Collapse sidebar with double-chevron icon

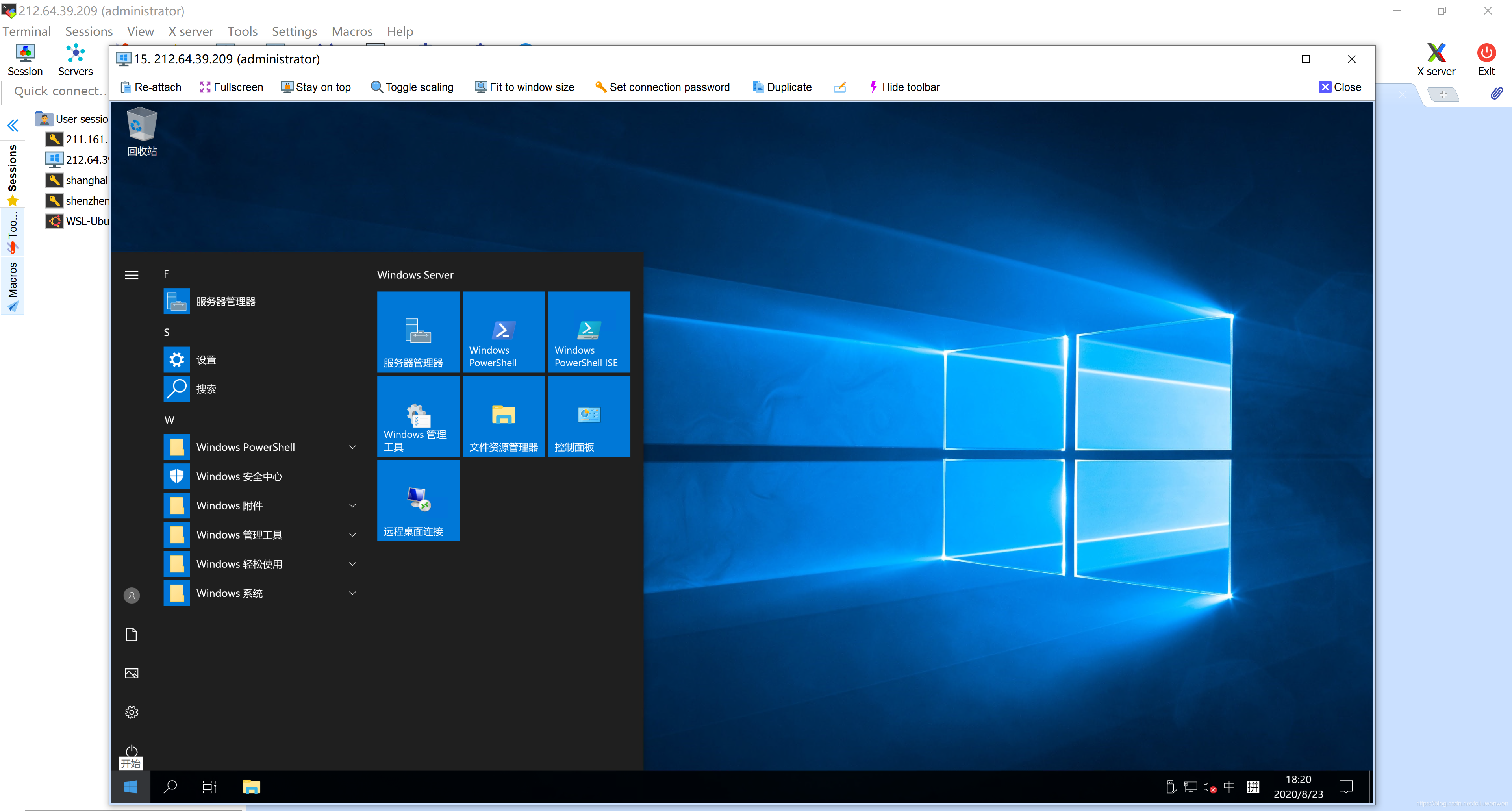coord(13,126)
